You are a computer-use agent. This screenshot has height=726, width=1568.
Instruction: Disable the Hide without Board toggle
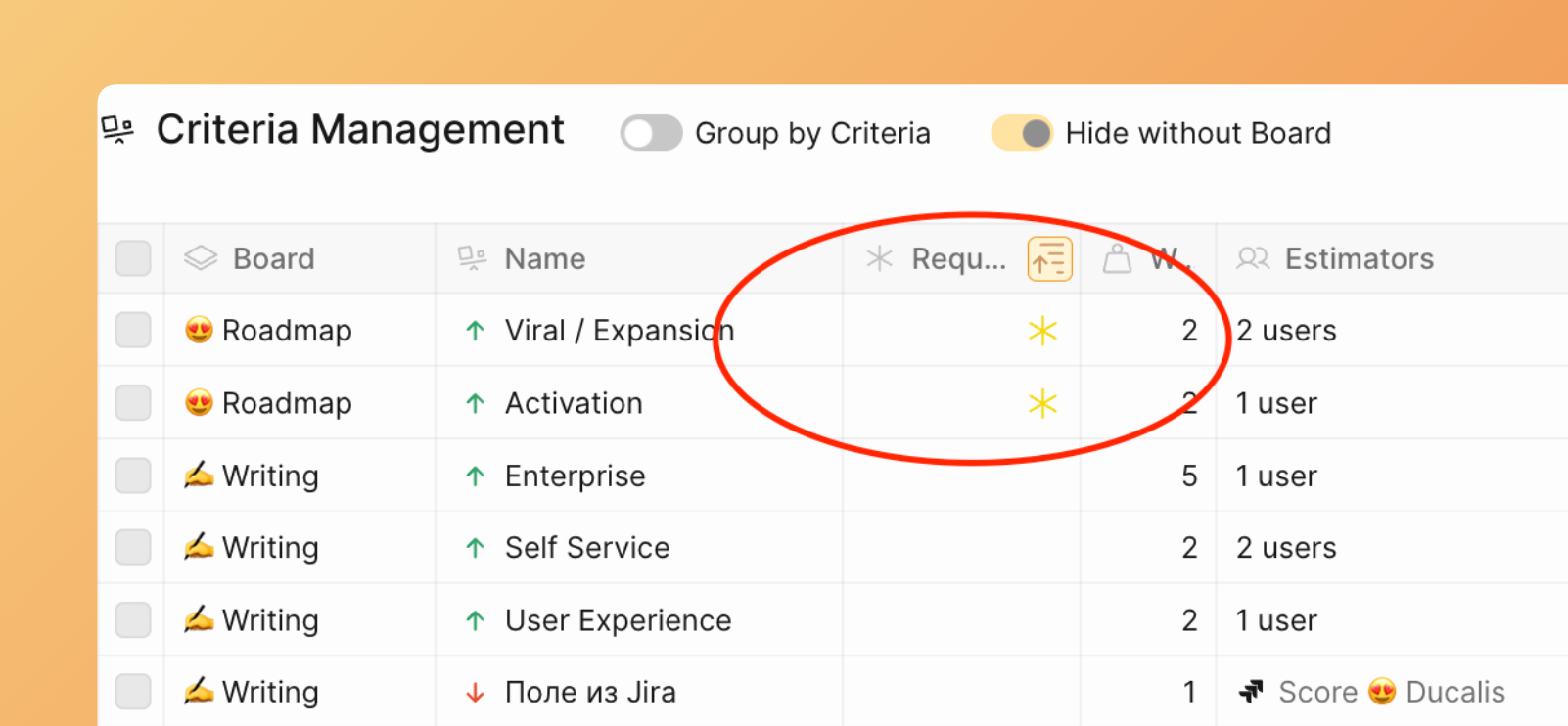pyautogui.click(x=1022, y=133)
